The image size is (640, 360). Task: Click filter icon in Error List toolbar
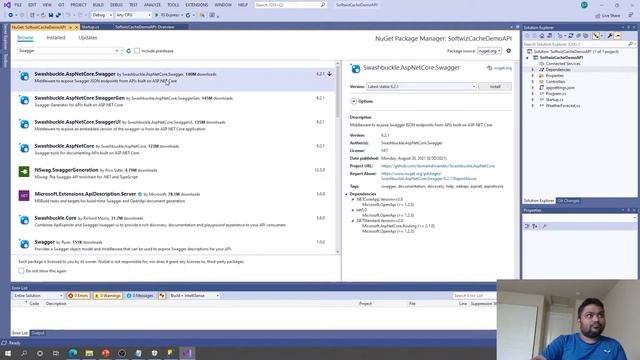pos(162,296)
